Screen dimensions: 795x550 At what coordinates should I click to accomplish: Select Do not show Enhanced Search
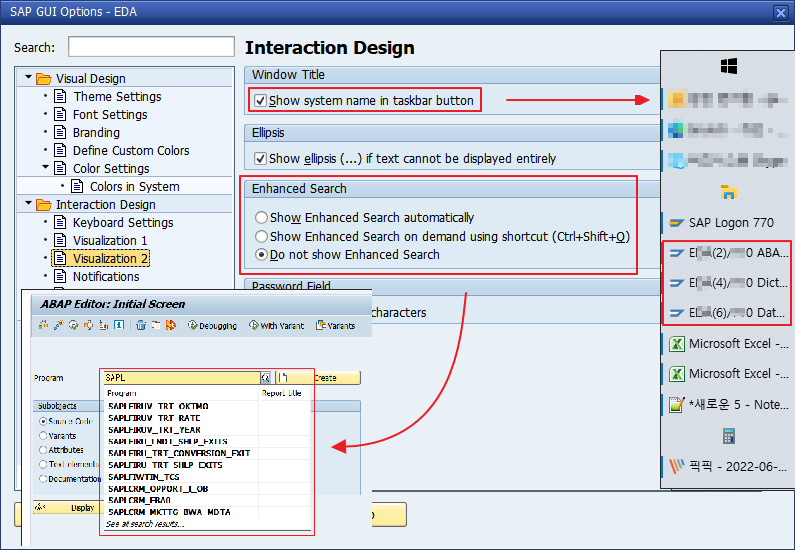tap(261, 254)
